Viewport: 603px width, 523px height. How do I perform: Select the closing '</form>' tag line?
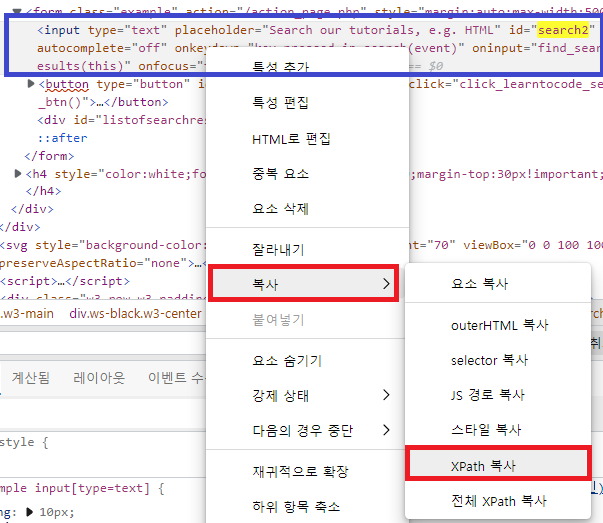[49, 156]
